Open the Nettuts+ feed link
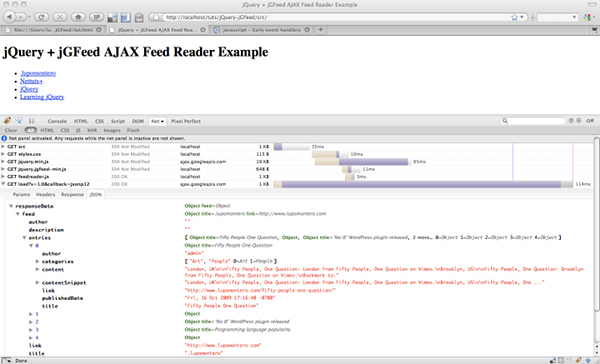Image resolution: width=600 pixels, height=364 pixels. coord(31,81)
